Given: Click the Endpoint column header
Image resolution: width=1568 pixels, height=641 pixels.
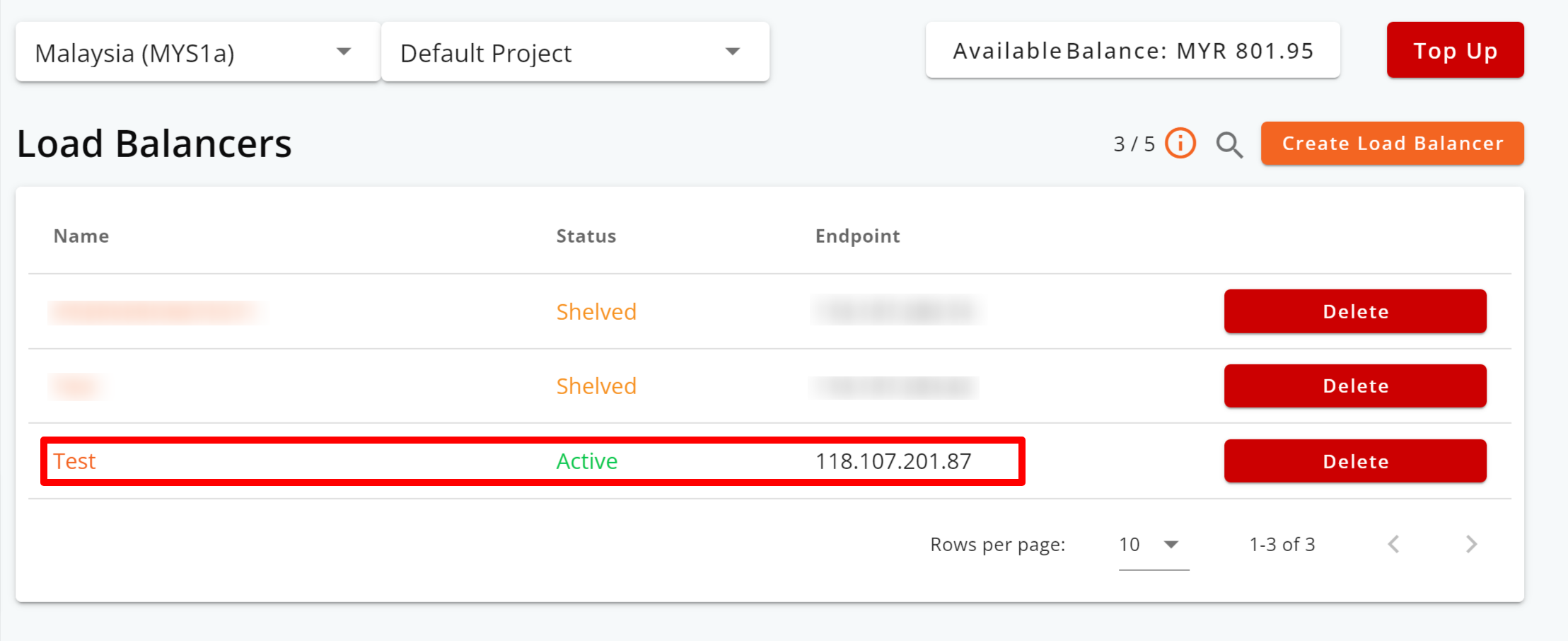Looking at the screenshot, I should (858, 236).
